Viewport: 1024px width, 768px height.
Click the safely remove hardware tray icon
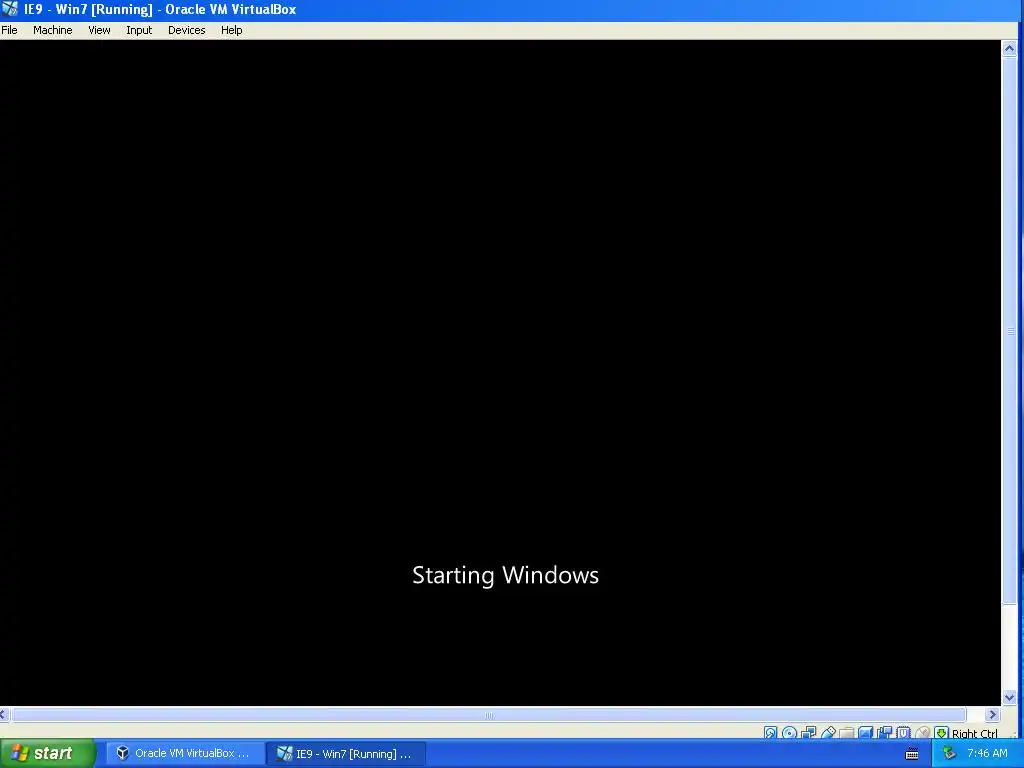pyautogui.click(x=949, y=753)
